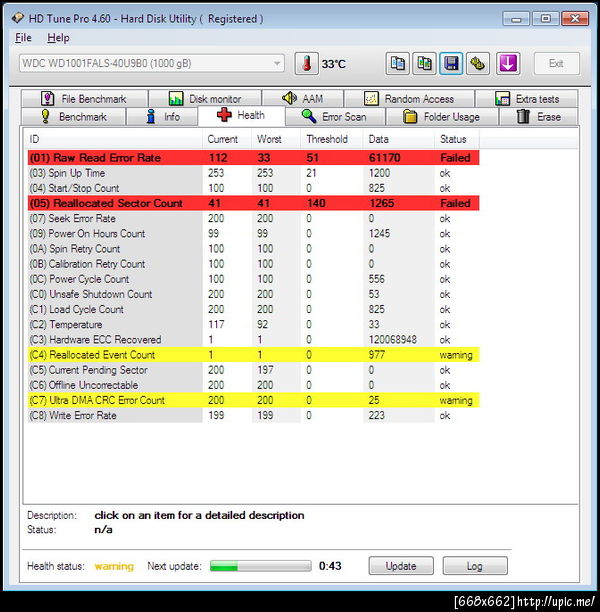The width and height of the screenshot is (600, 612).
Task: Open the Extra tests tab
Action: tap(527, 99)
